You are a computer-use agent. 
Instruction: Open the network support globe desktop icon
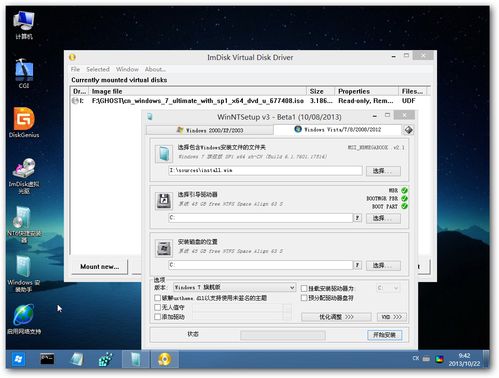tap(24, 319)
